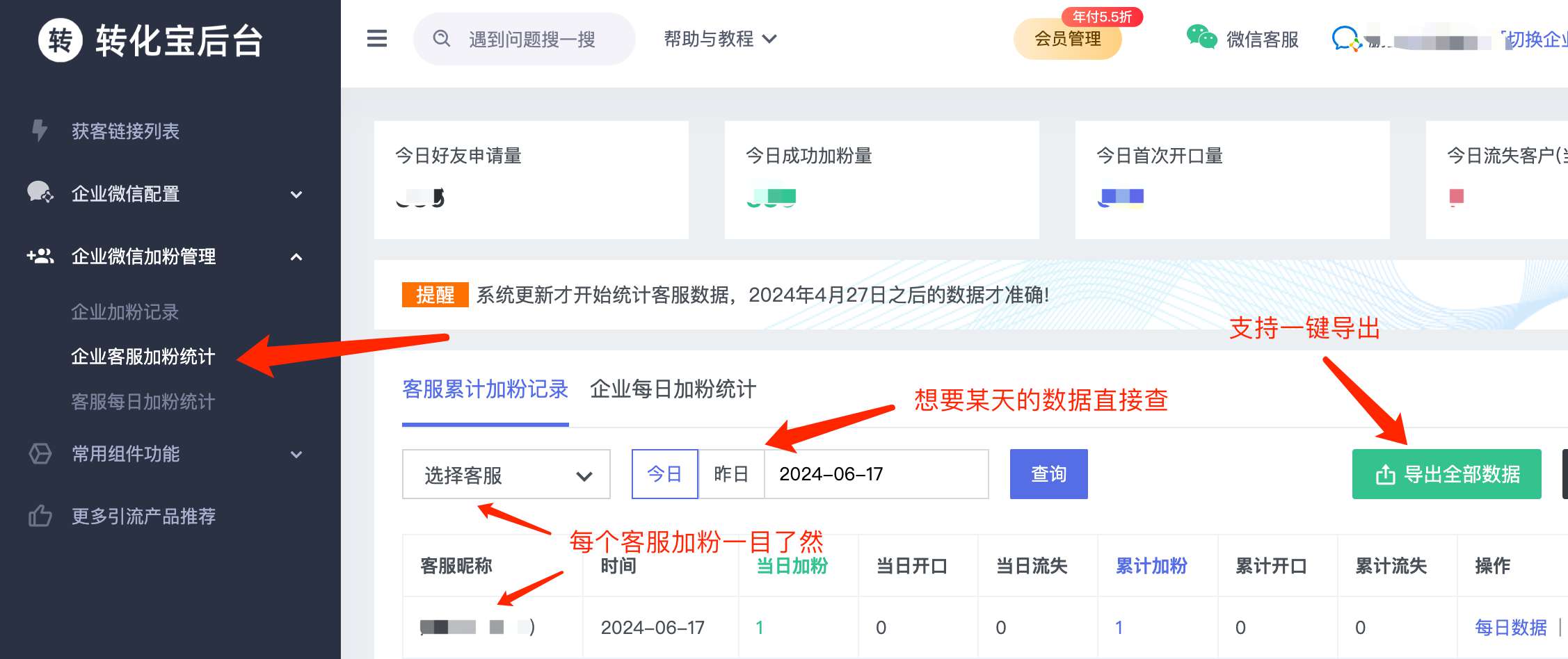Viewport: 1568px width, 659px height.
Task: Open the 帮助与教程 dropdown
Action: [720, 39]
